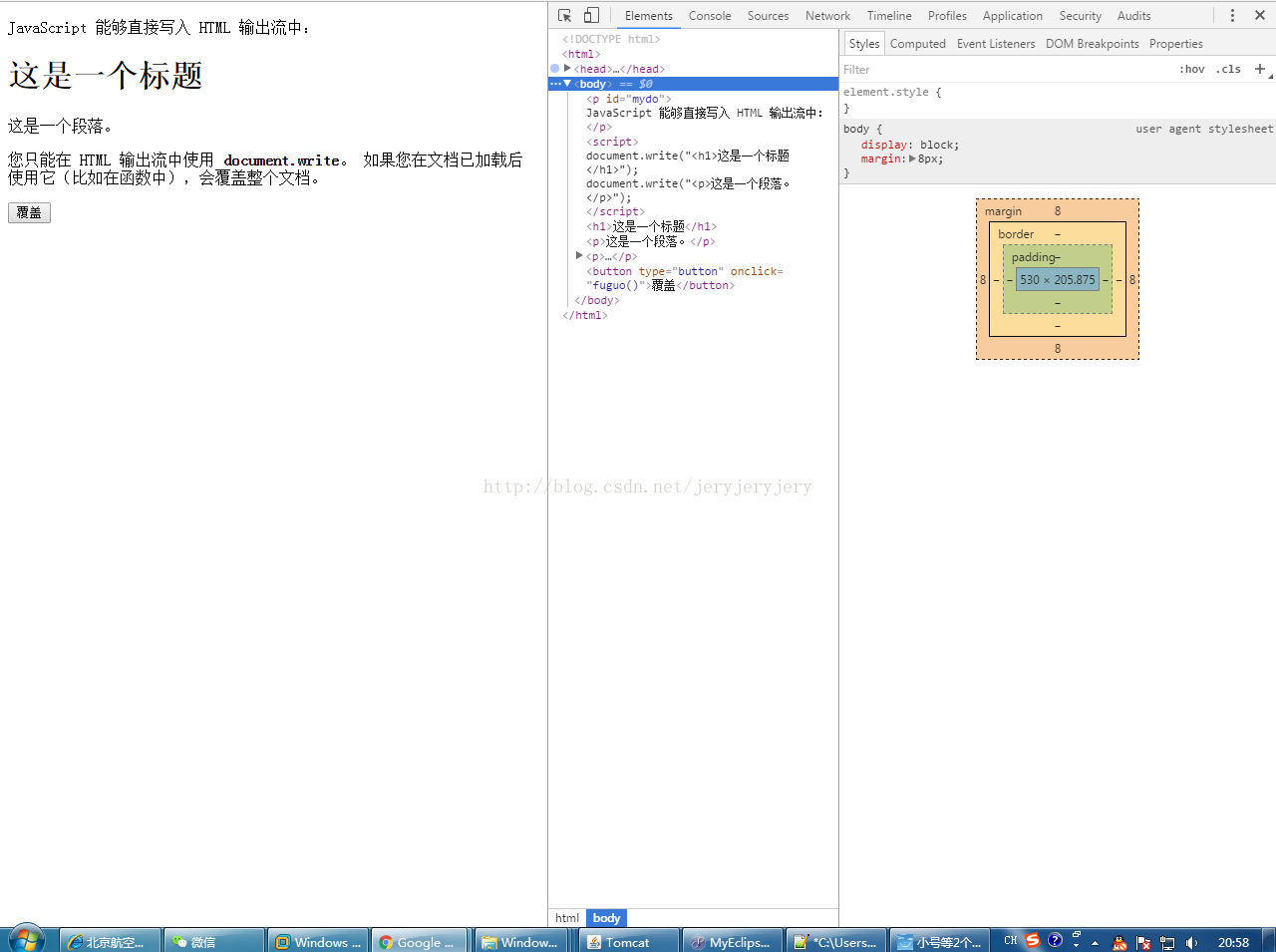Viewport: 1276px width, 952px height.
Task: Open the 小号等2个 taskbar window
Action: (941, 942)
